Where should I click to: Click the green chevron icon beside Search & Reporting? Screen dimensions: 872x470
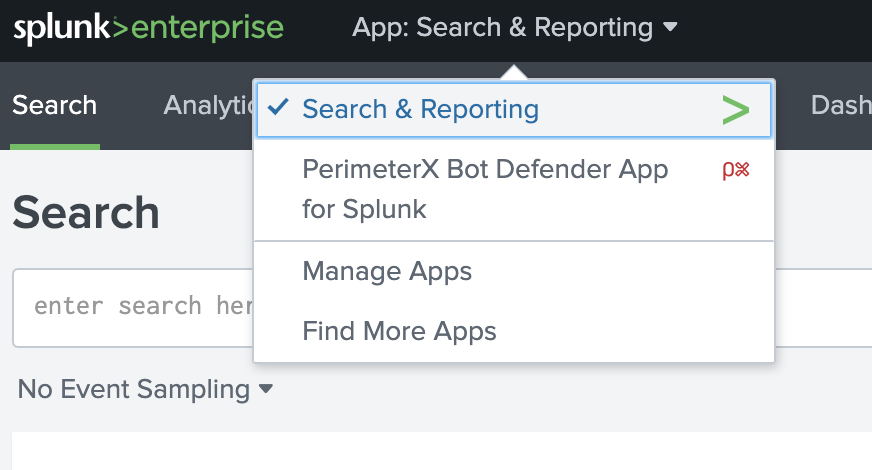tap(735, 110)
